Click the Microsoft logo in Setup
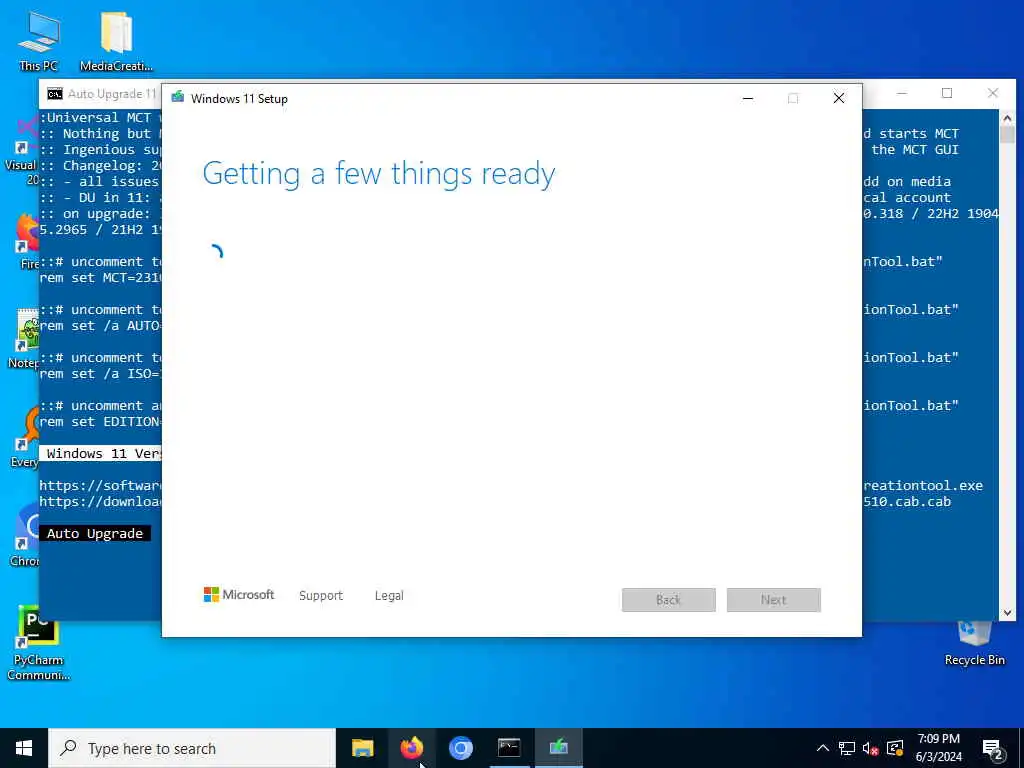Screen dimensions: 1024x768 tap(239, 595)
